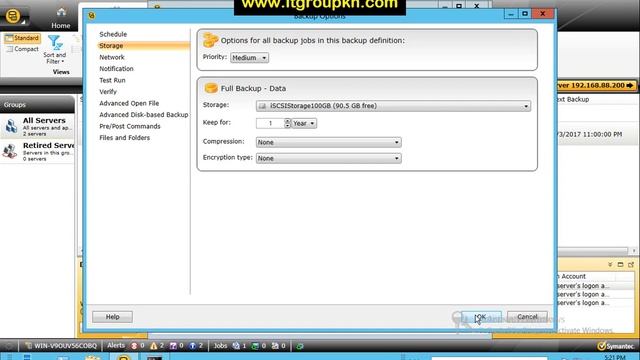
Task: Open the Verify settings page
Action: pyautogui.click(x=108, y=92)
